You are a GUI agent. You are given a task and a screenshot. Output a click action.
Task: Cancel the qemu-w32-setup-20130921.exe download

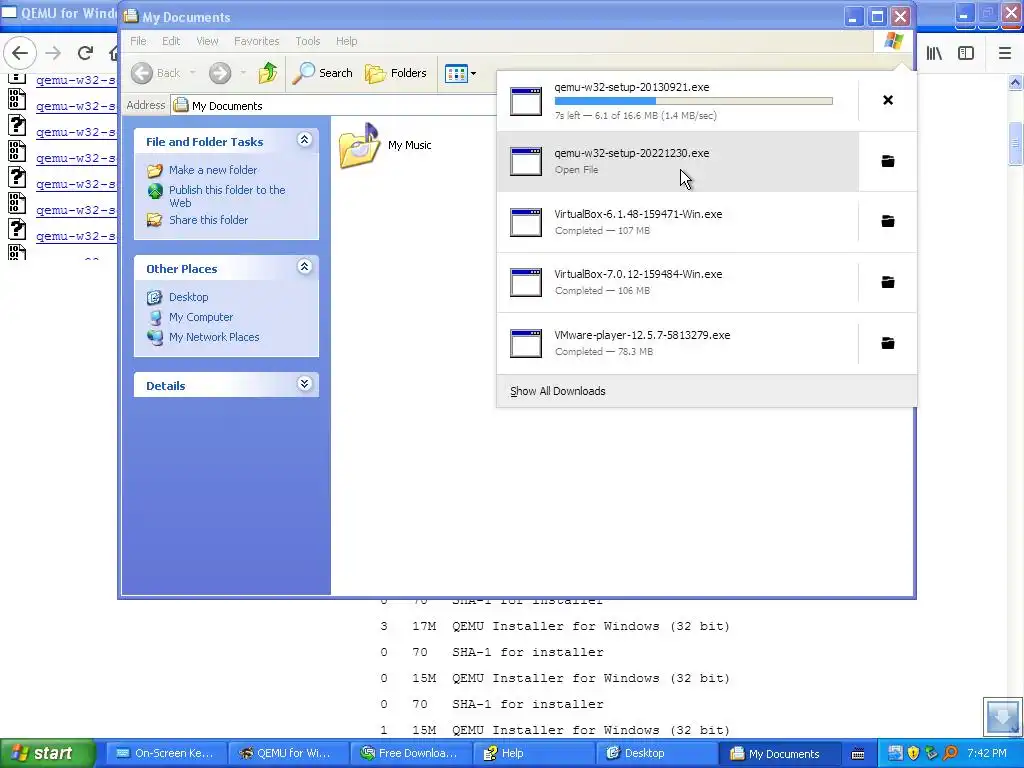click(x=888, y=100)
